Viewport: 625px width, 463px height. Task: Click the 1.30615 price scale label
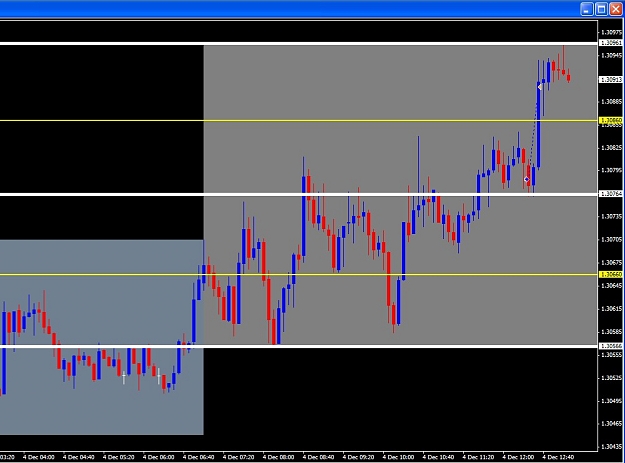click(x=611, y=309)
